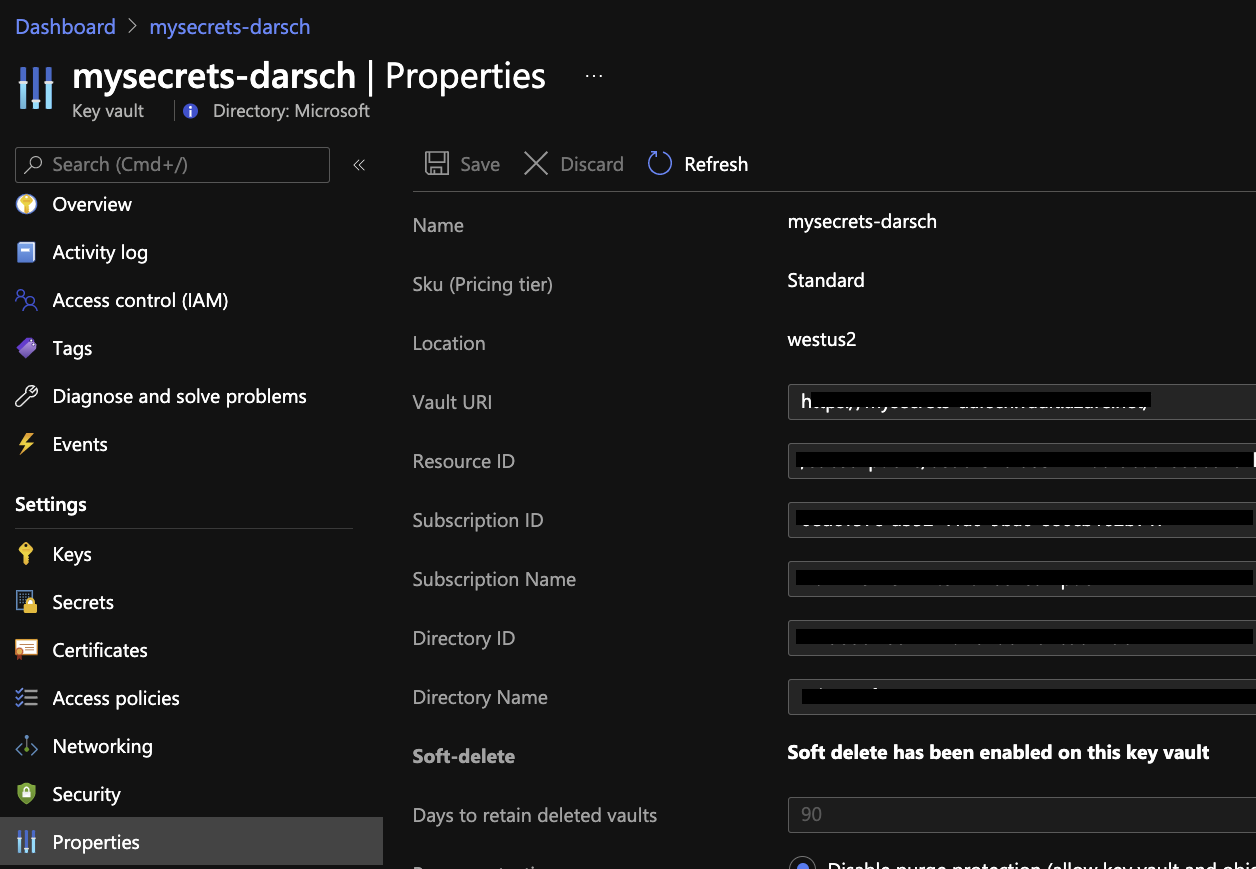Click the Directory ID field

coord(1021,637)
